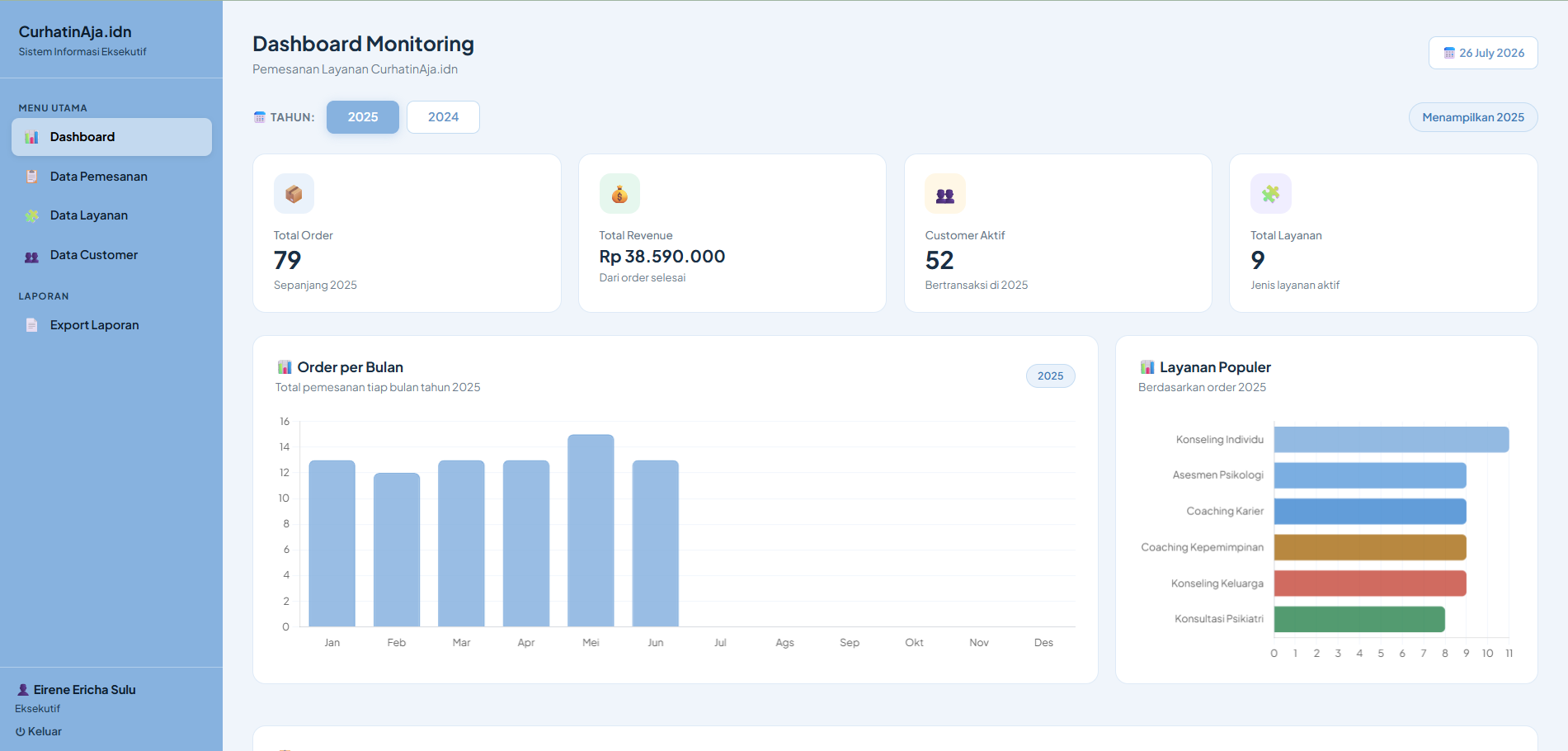The width and height of the screenshot is (1568, 751).
Task: Click the Des month label on chart axis
Action: (x=1043, y=643)
